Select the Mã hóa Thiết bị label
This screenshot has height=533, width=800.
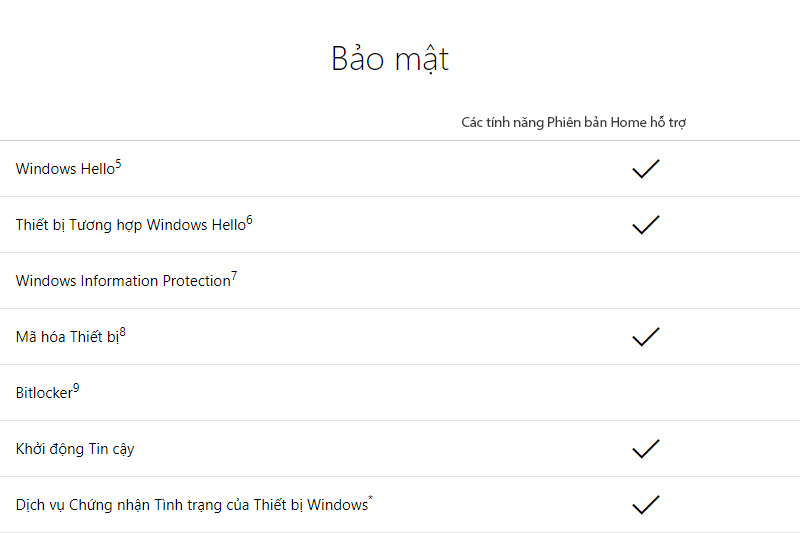pos(67,337)
